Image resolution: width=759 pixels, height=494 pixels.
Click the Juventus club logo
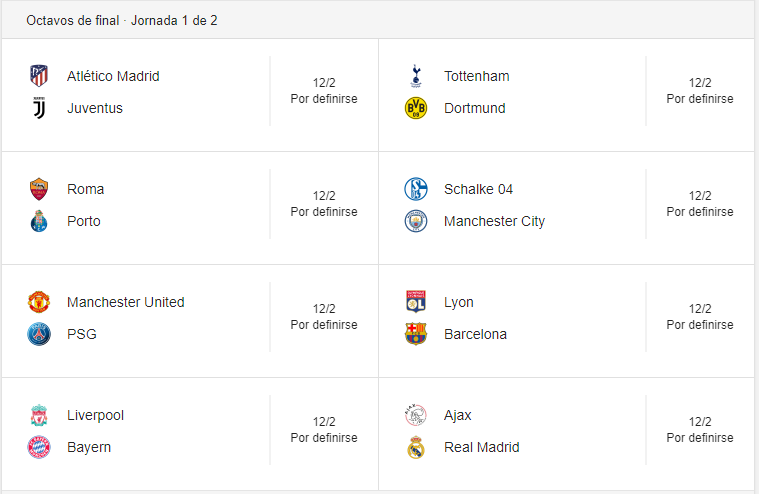pyautogui.click(x=39, y=108)
